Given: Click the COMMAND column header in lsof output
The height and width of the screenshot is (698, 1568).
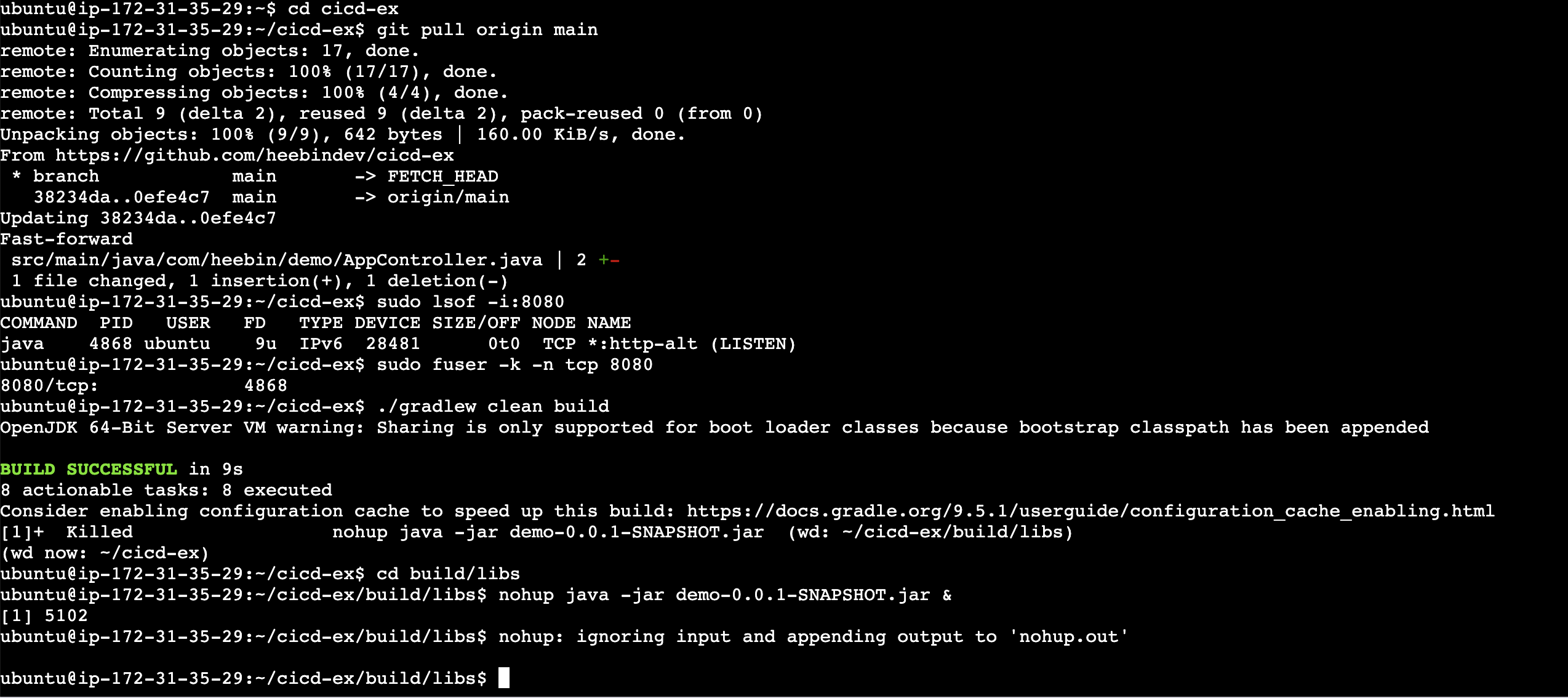Looking at the screenshot, I should (39, 323).
